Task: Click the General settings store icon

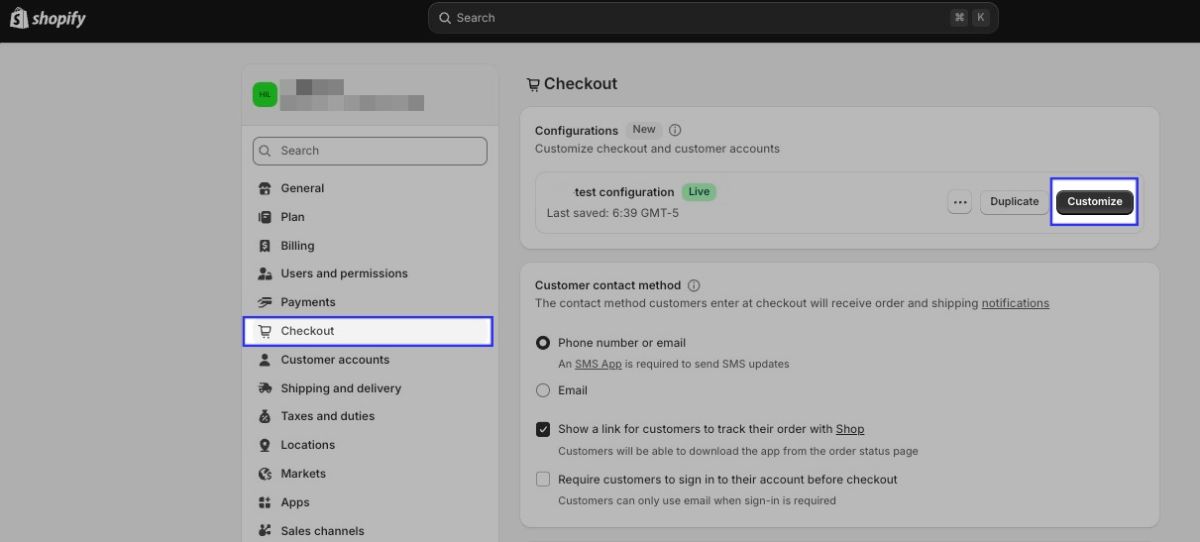Action: [265, 188]
